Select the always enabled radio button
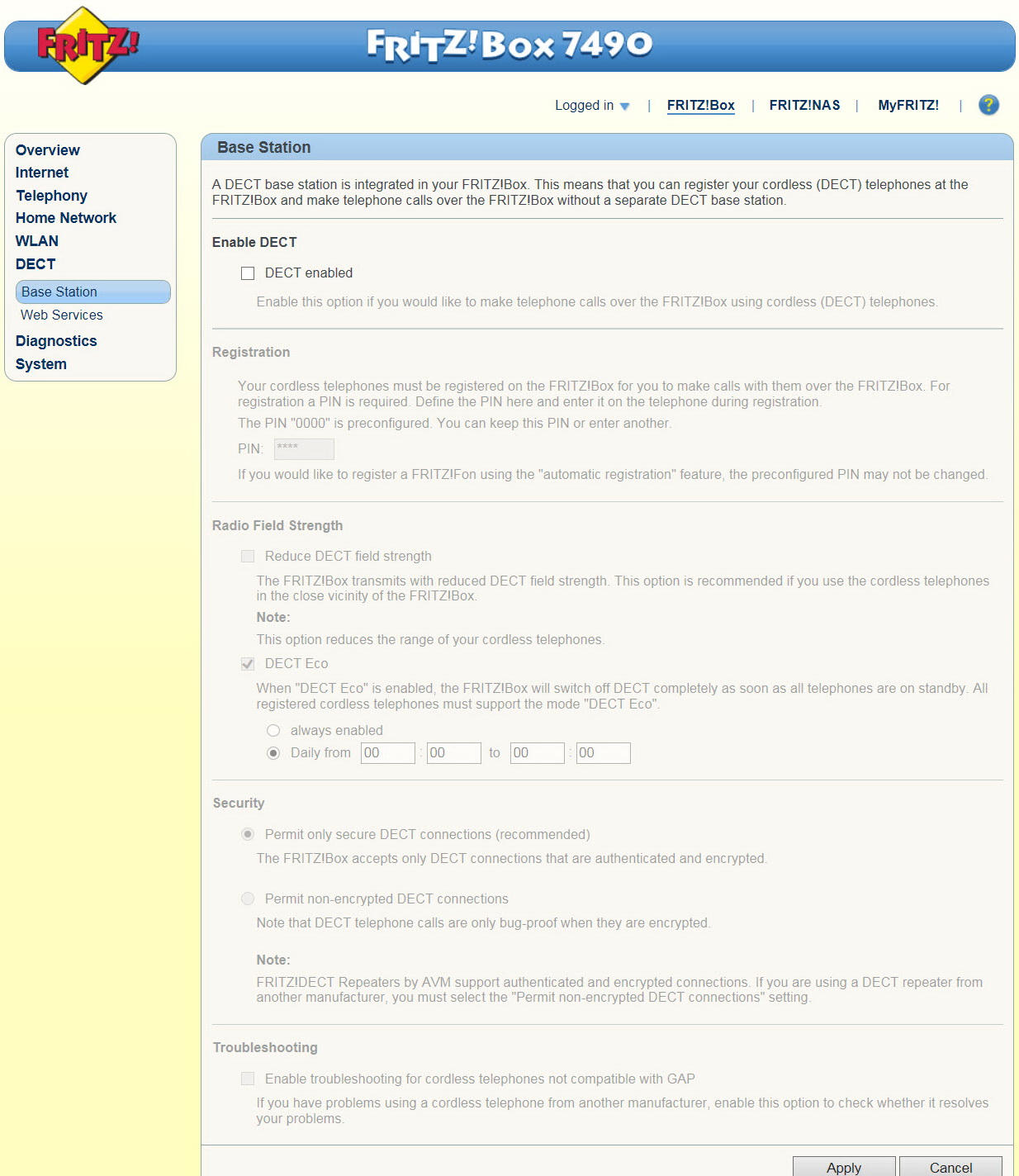The width and height of the screenshot is (1019, 1176). coord(273,731)
